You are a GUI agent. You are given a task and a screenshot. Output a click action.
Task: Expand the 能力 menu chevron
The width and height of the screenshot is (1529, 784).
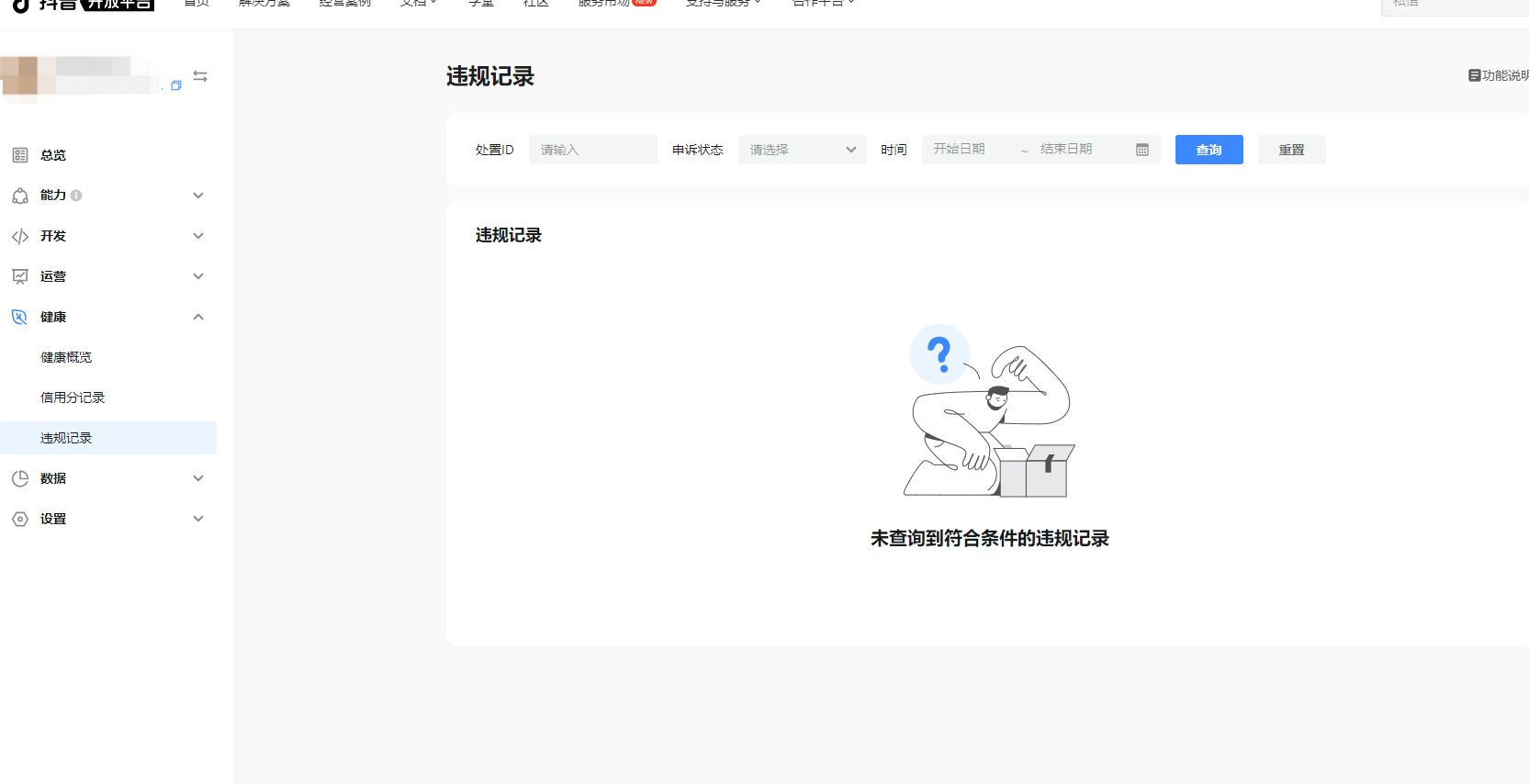point(197,196)
